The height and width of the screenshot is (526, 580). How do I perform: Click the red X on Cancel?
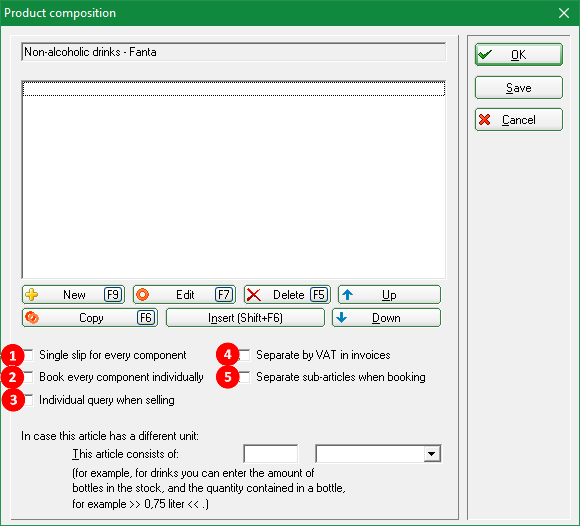[x=485, y=119]
